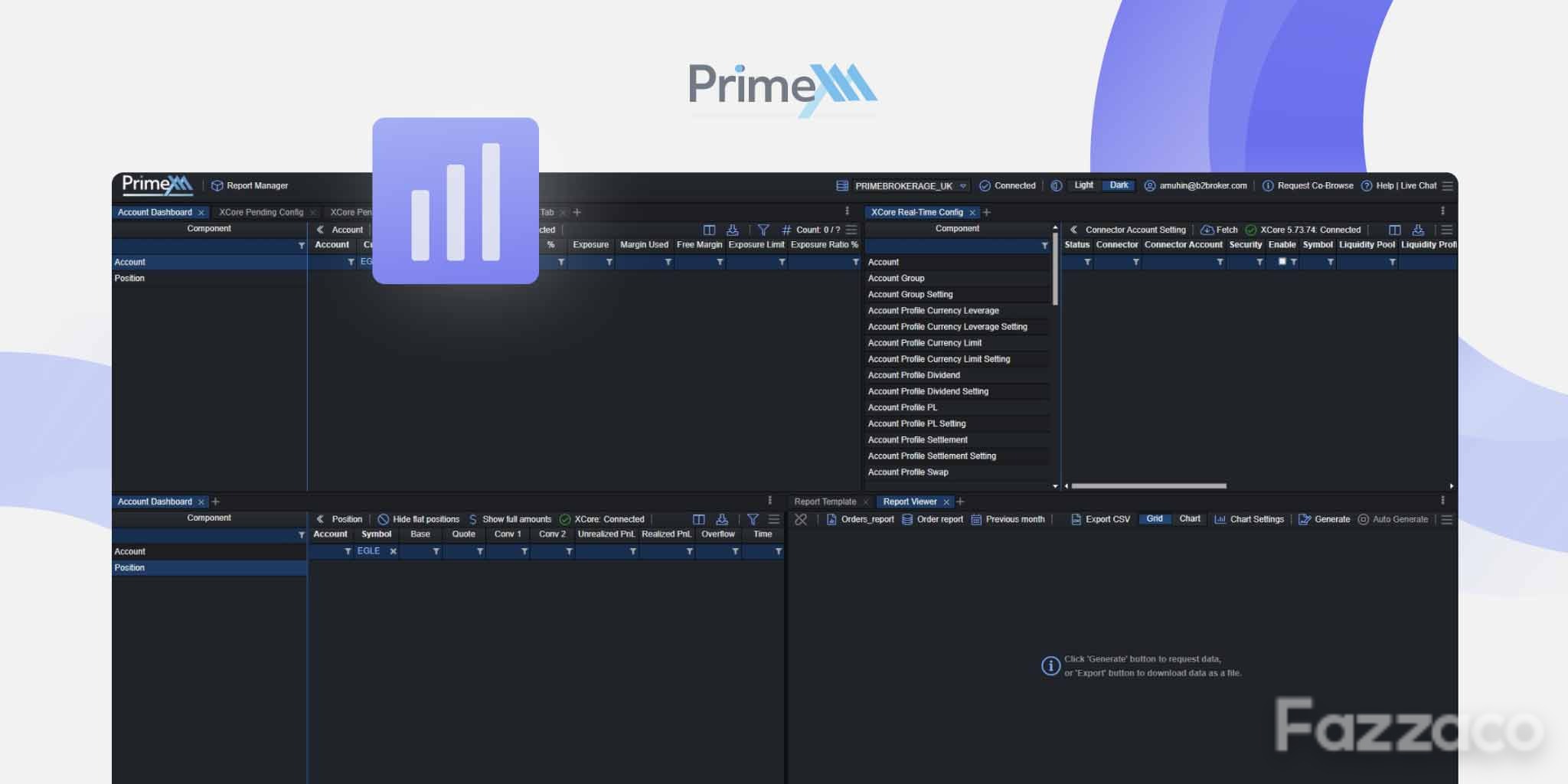The image size is (1568, 784).
Task: Collapse Connector Account Setting panel chevron
Action: click(1073, 230)
